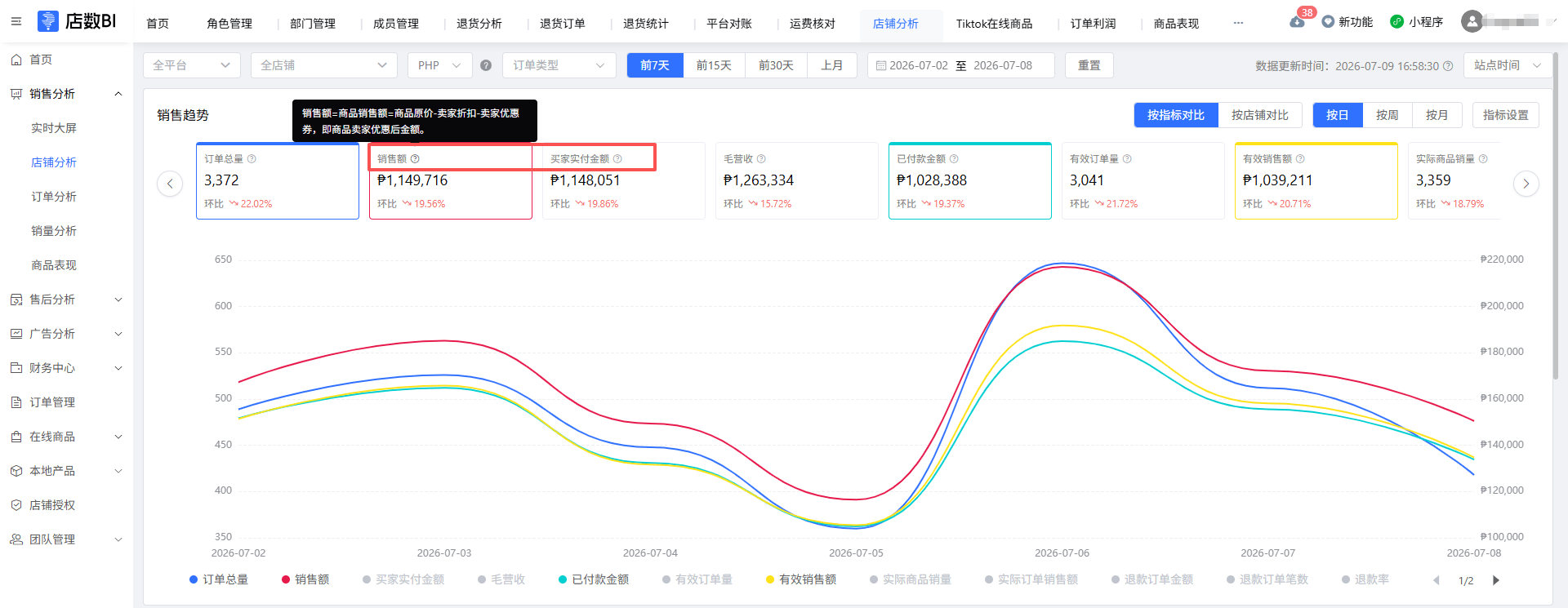Screen dimensions: 1568x608
Task: Click the info icon next to 实际商品销量
Action: 1483,159
